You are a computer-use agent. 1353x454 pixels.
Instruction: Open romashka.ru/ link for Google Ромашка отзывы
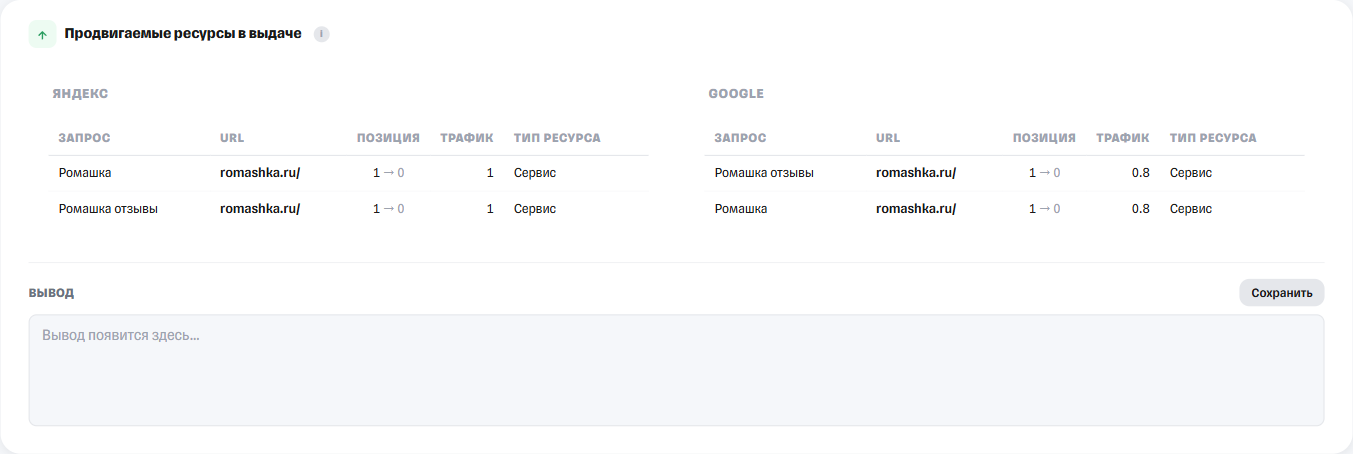click(x=916, y=173)
